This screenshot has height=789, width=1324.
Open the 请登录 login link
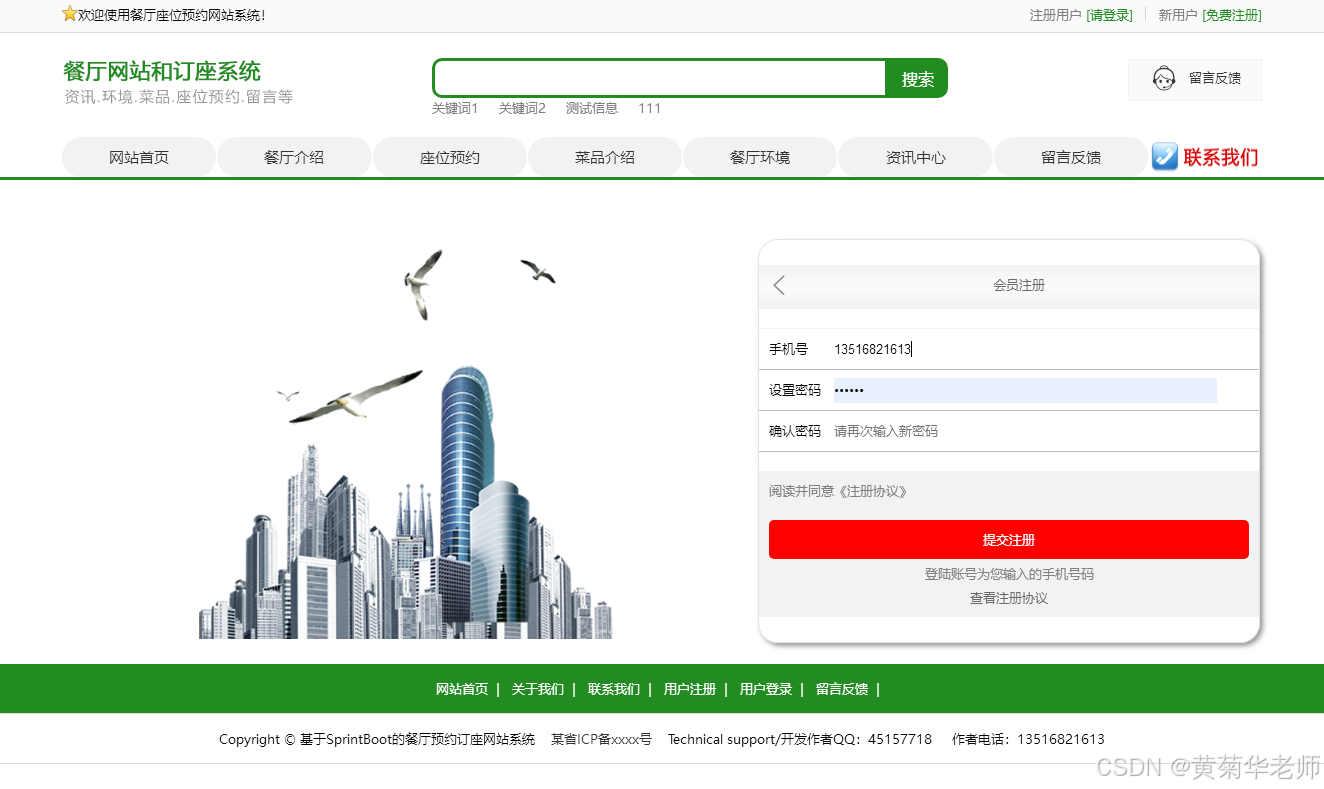(x=1110, y=15)
